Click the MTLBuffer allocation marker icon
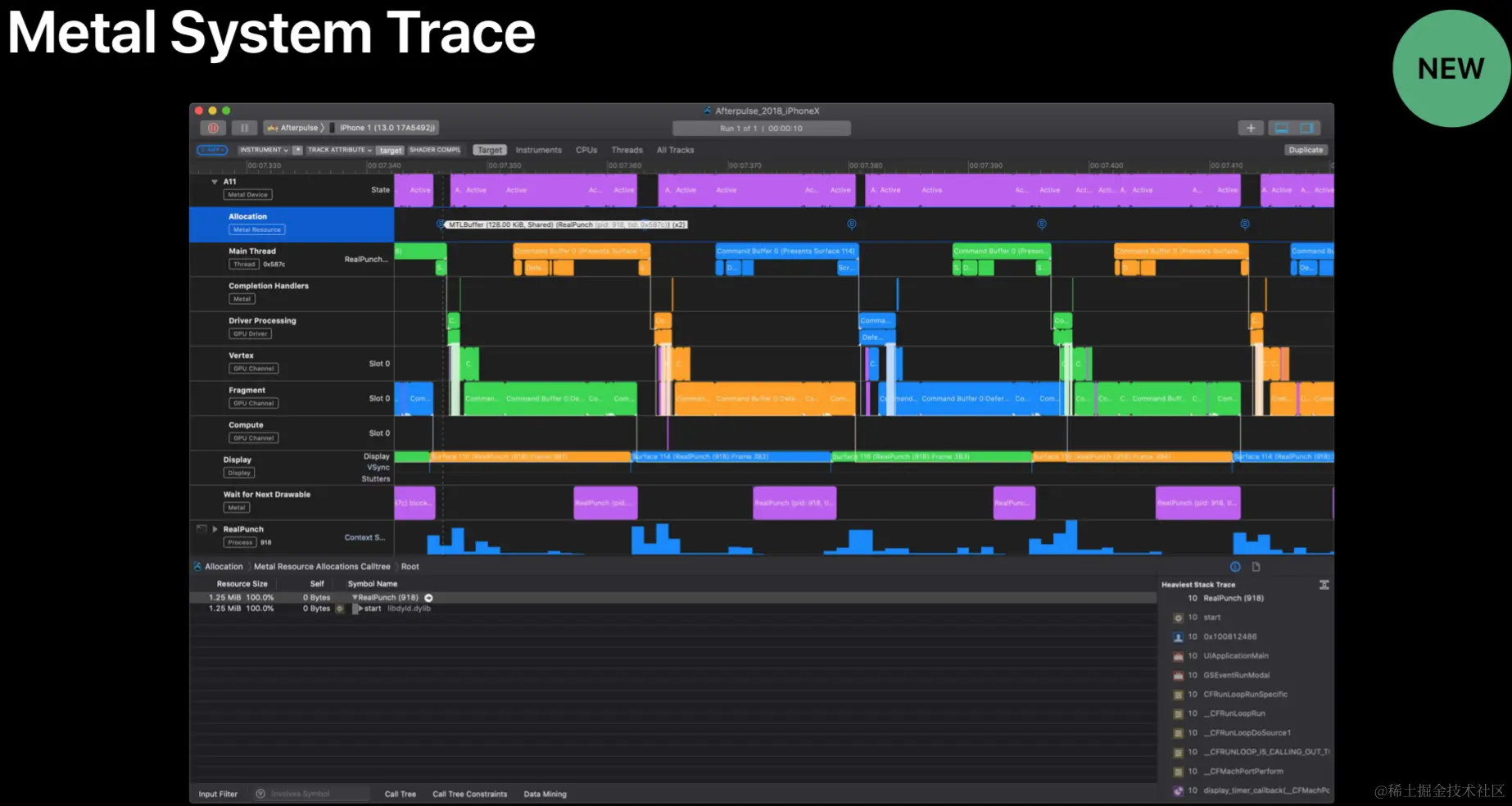 pyautogui.click(x=441, y=224)
